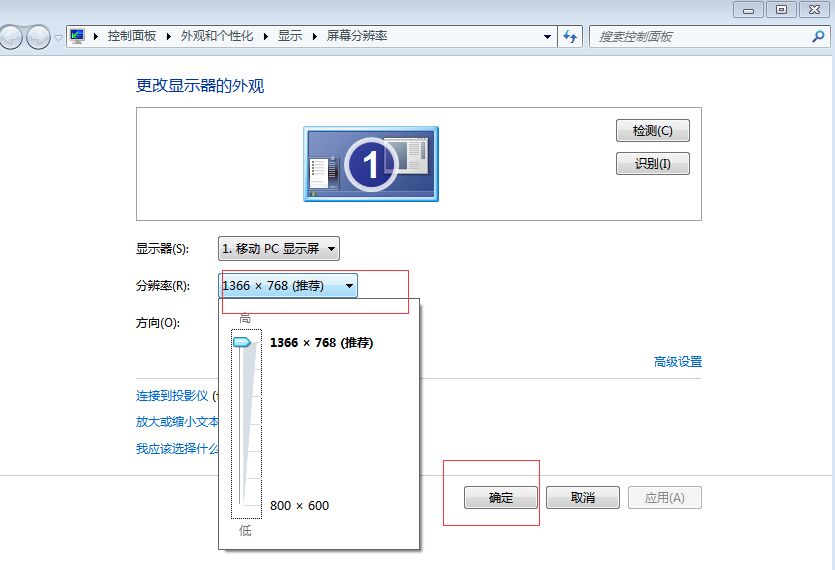Refresh the address bar view
Viewport: 835px width, 570px height.
[570, 36]
